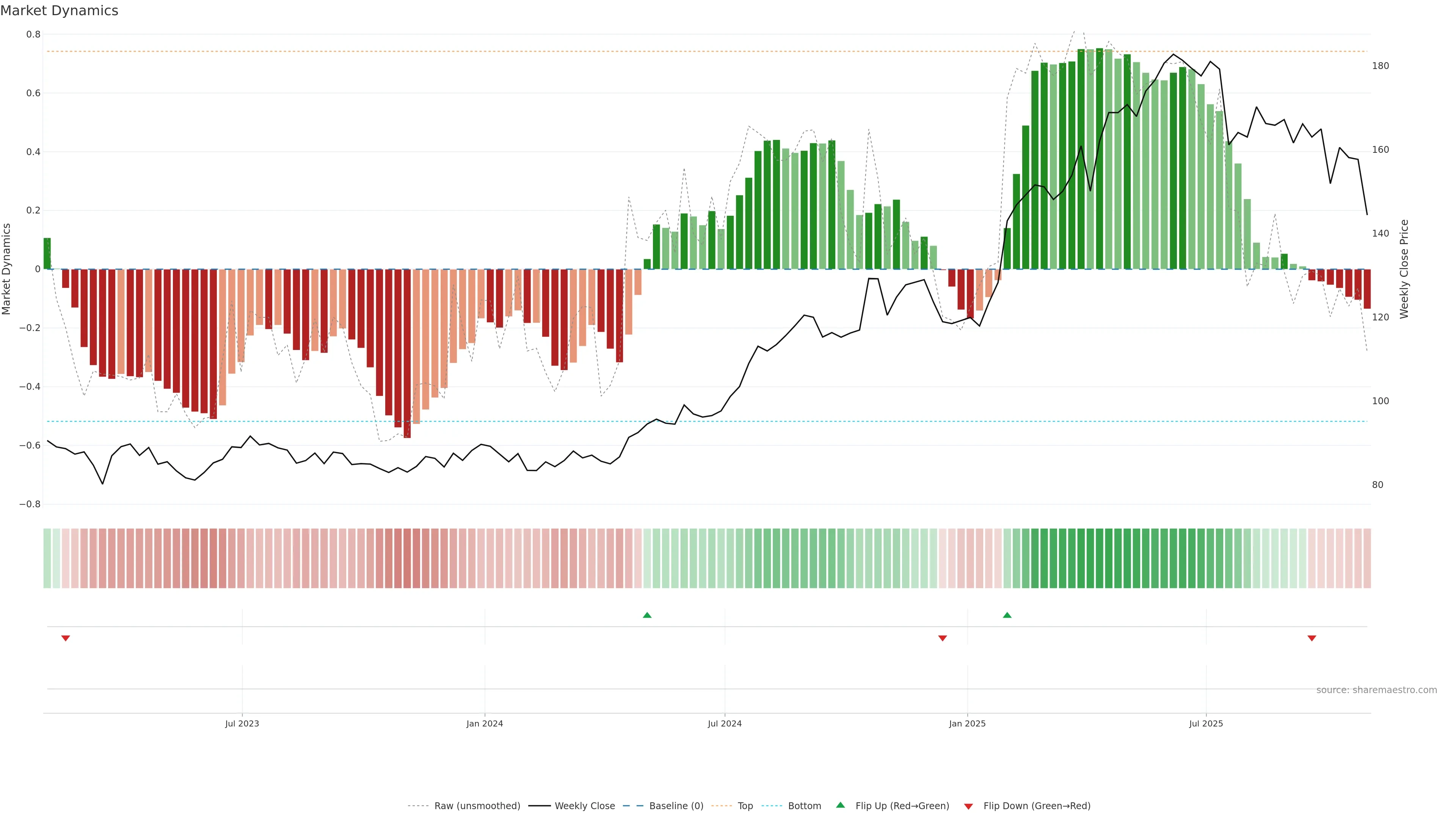Click the Jan 2025 x-axis label

pyautogui.click(x=967, y=723)
